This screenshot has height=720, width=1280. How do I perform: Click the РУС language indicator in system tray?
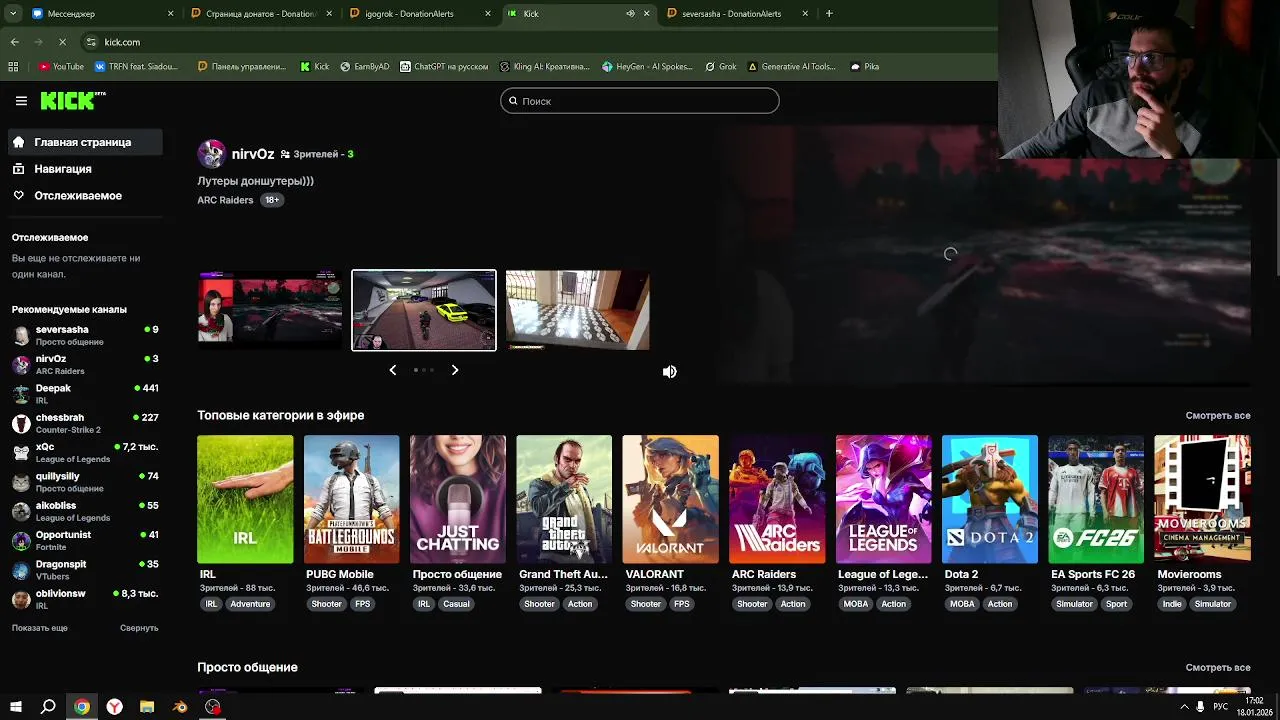(1220, 707)
